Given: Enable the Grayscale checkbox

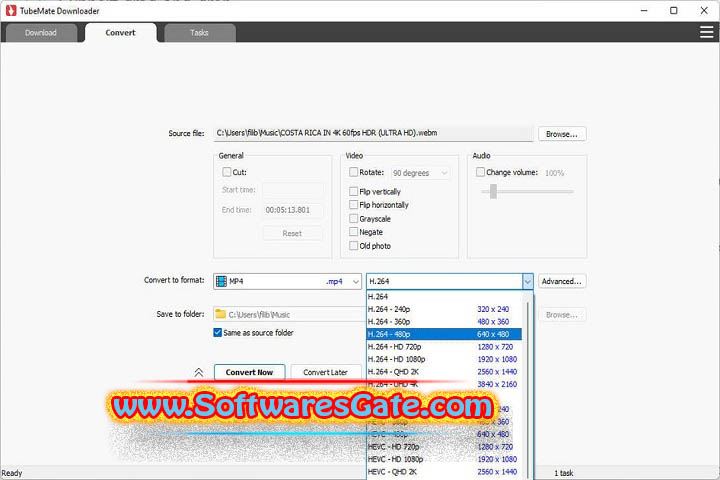Looking at the screenshot, I should pos(354,218).
